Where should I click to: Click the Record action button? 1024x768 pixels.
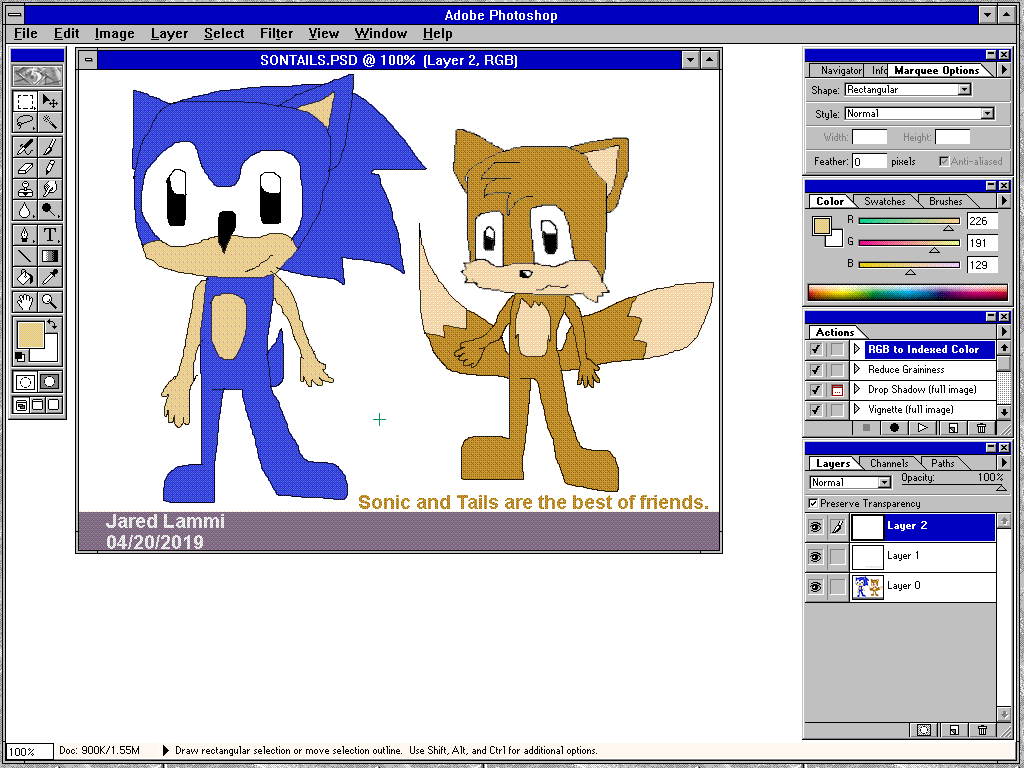[x=894, y=428]
